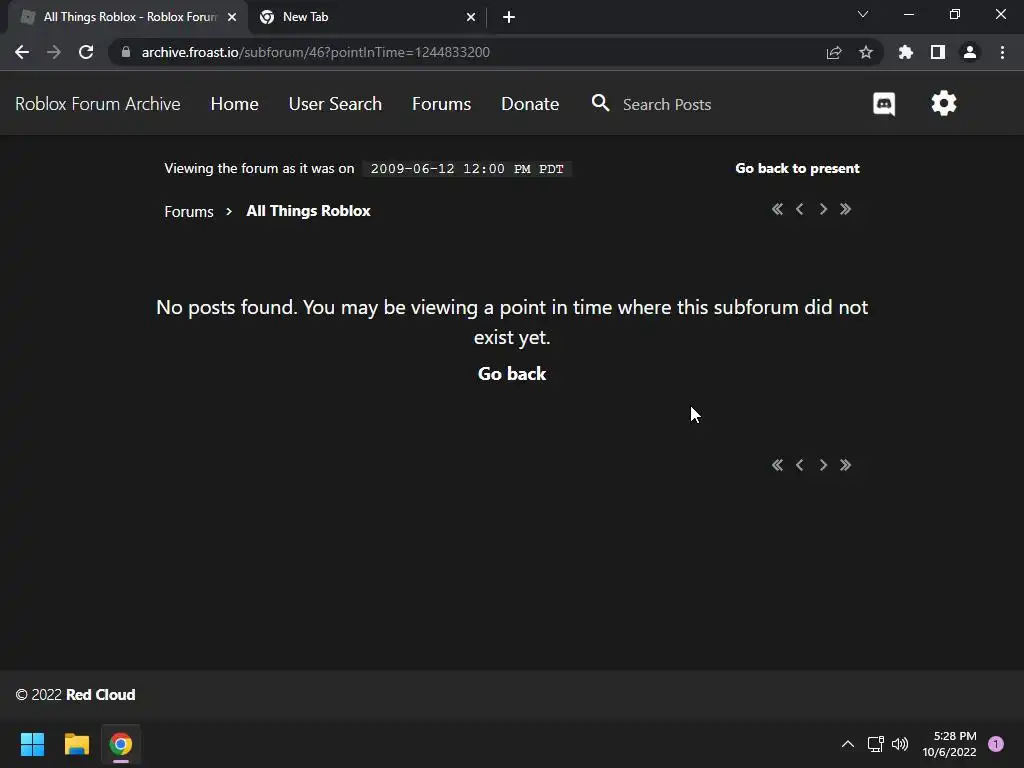Open User Search in navigation bar
The width and height of the screenshot is (1024, 768).
tap(335, 104)
